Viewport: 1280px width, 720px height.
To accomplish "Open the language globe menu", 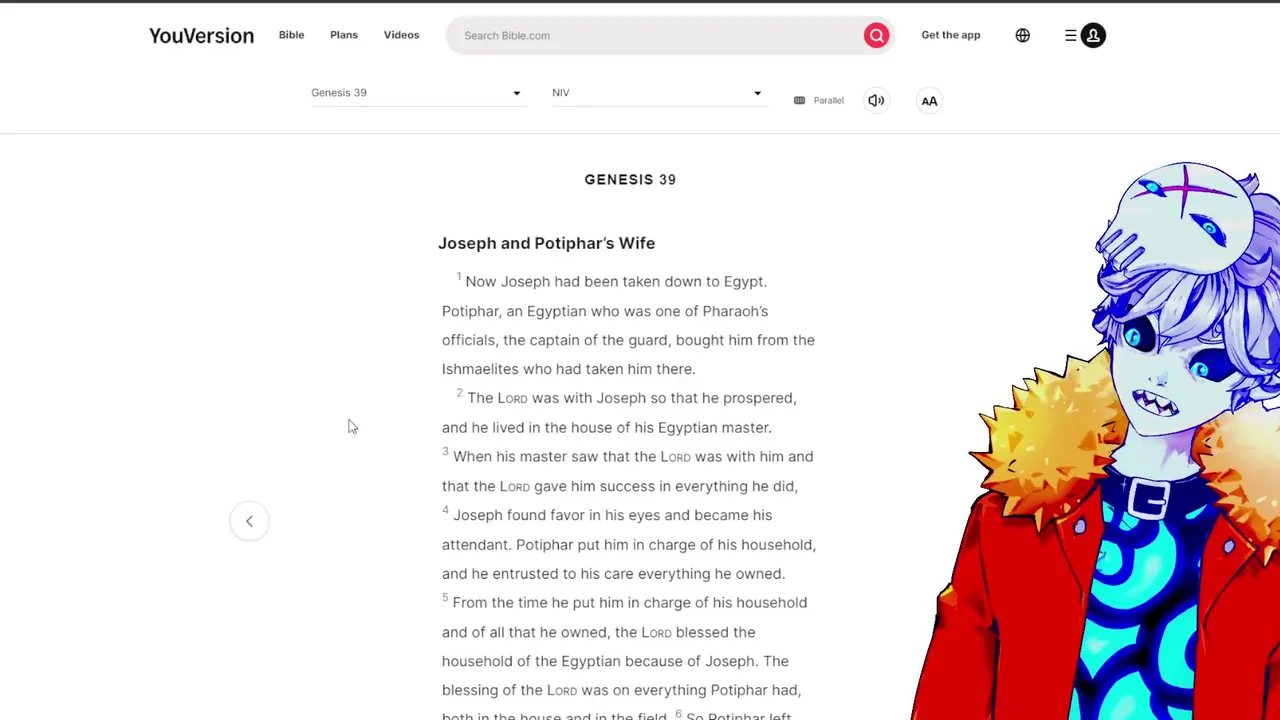I will pyautogui.click(x=1022, y=35).
